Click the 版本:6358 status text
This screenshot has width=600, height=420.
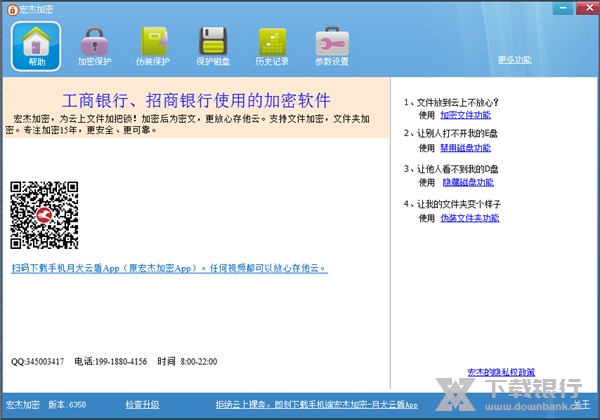(67, 405)
